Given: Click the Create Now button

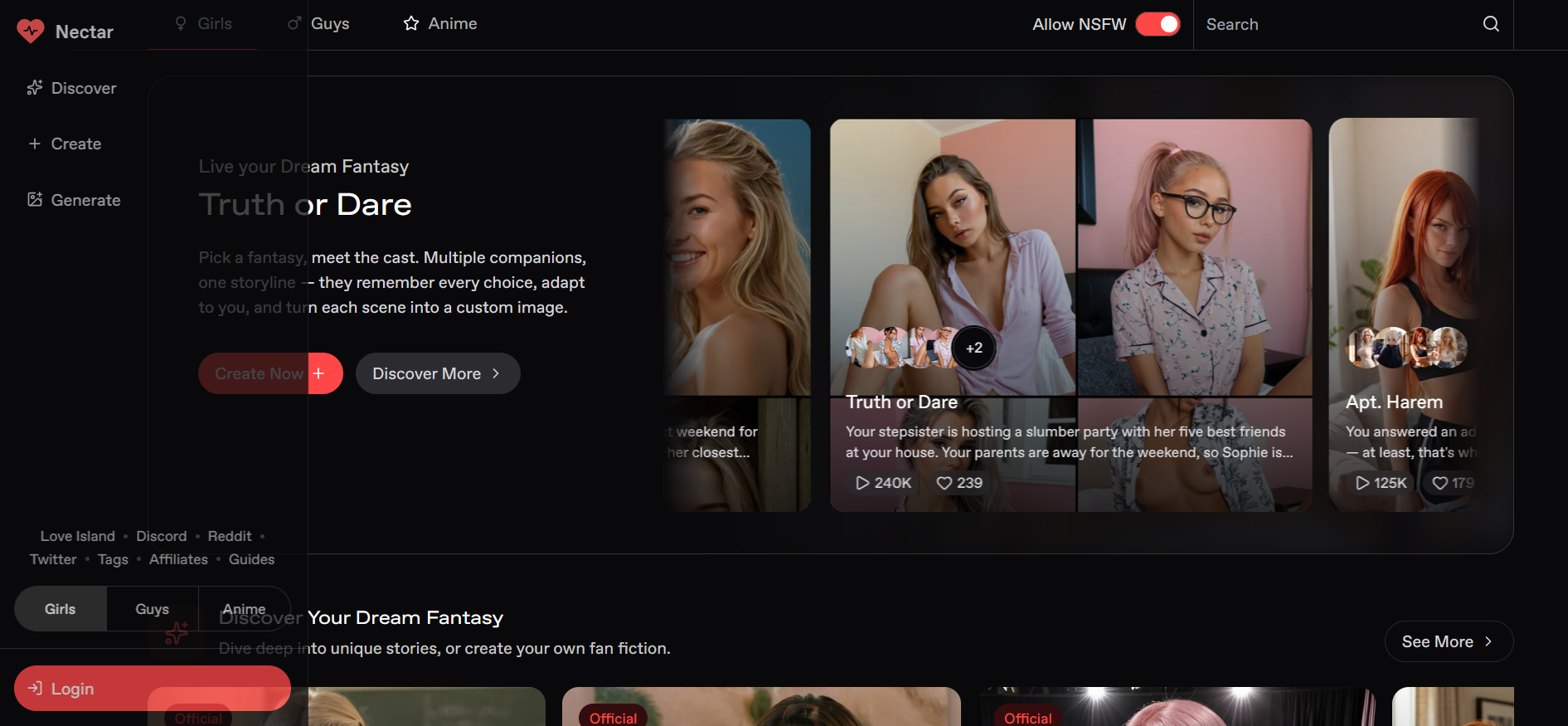Looking at the screenshot, I should (x=270, y=373).
